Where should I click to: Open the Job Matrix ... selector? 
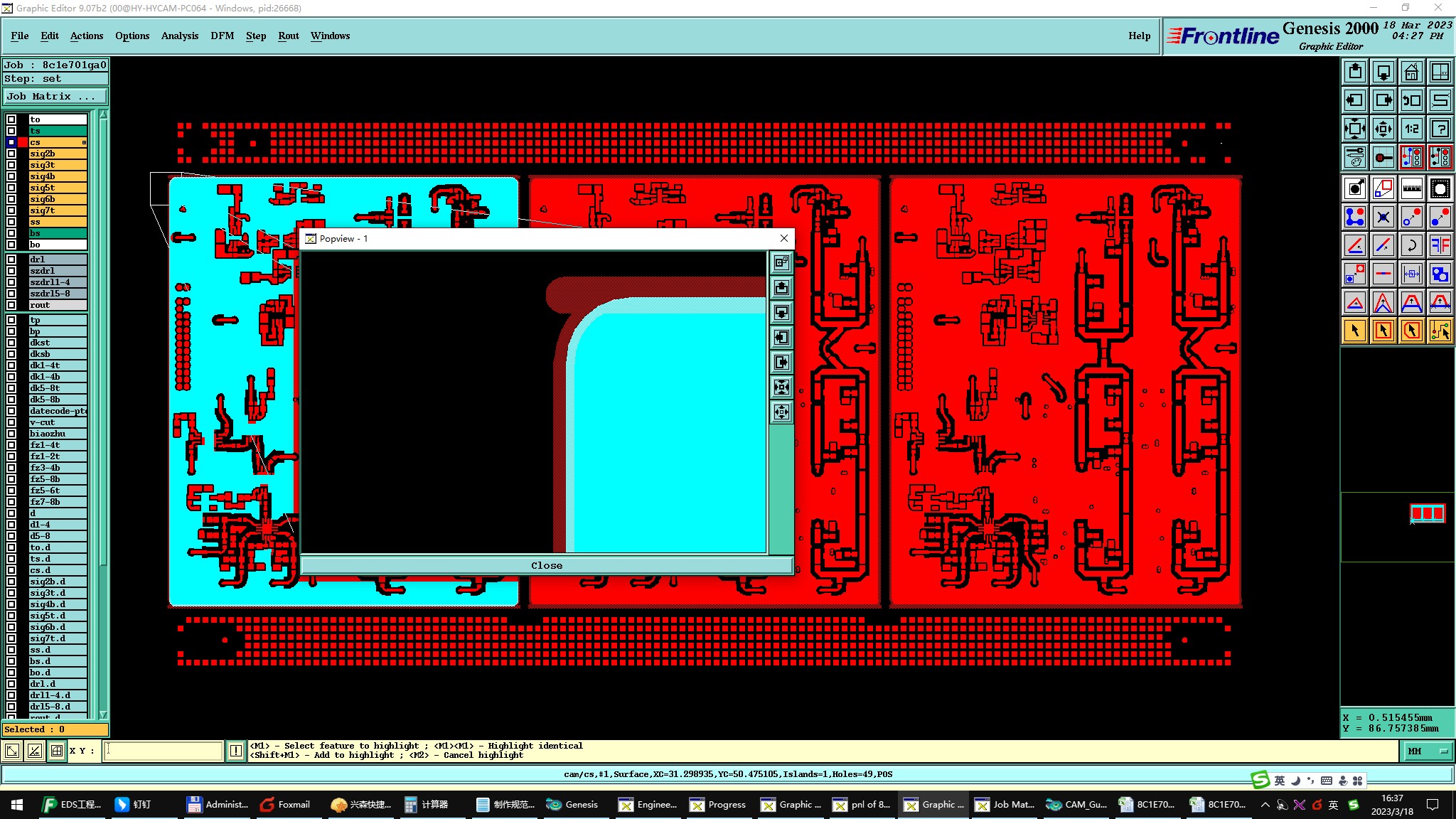coord(55,97)
